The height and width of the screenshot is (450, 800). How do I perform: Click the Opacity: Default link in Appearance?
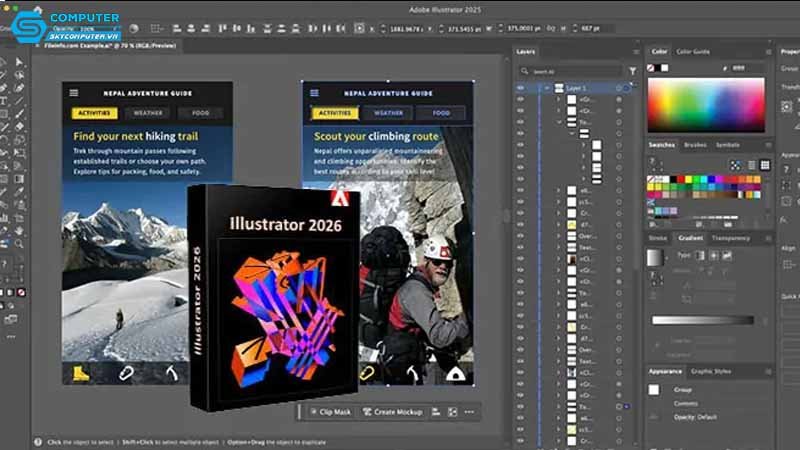[695, 417]
